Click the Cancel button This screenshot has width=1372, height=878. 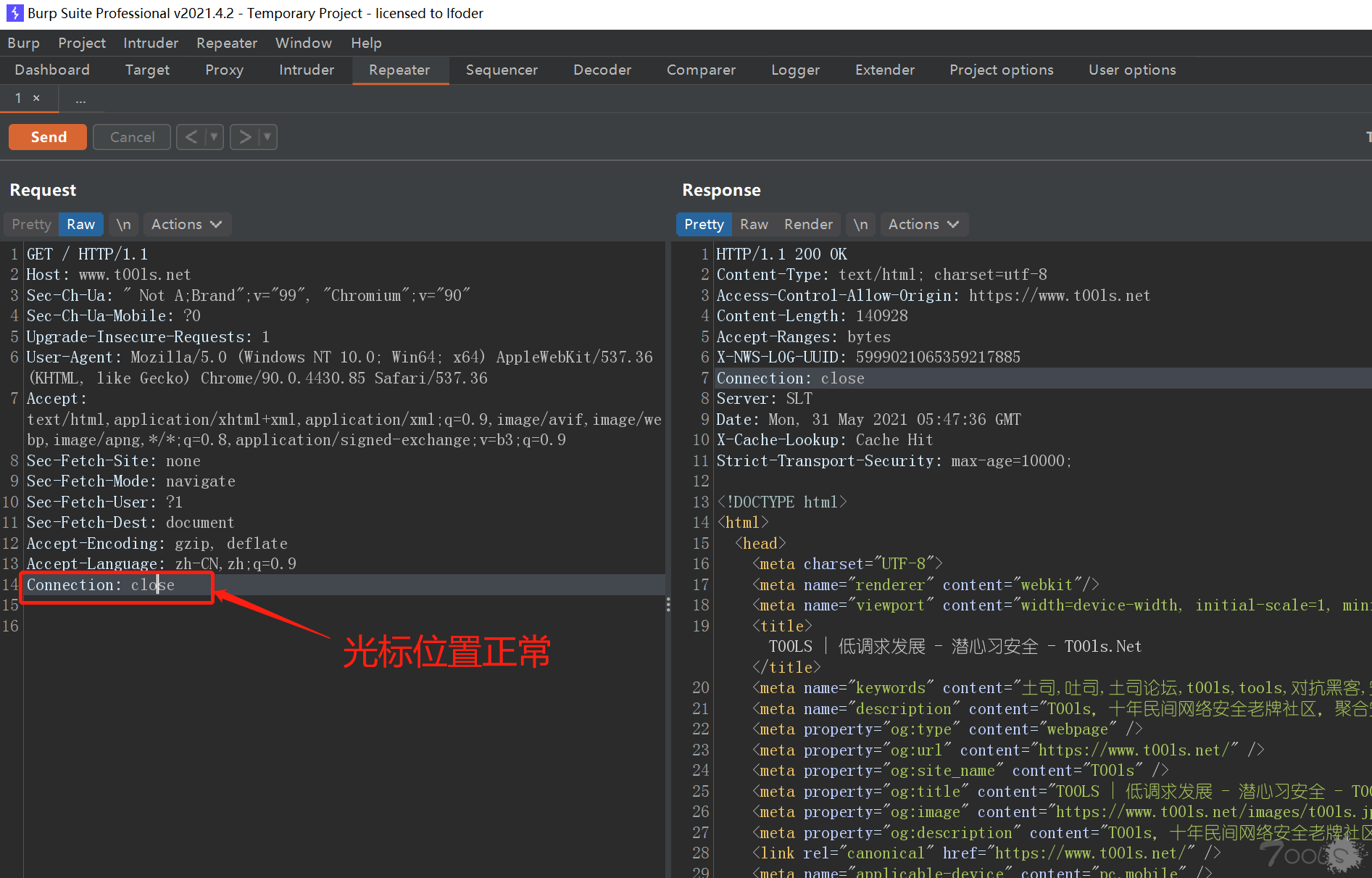pyautogui.click(x=132, y=137)
